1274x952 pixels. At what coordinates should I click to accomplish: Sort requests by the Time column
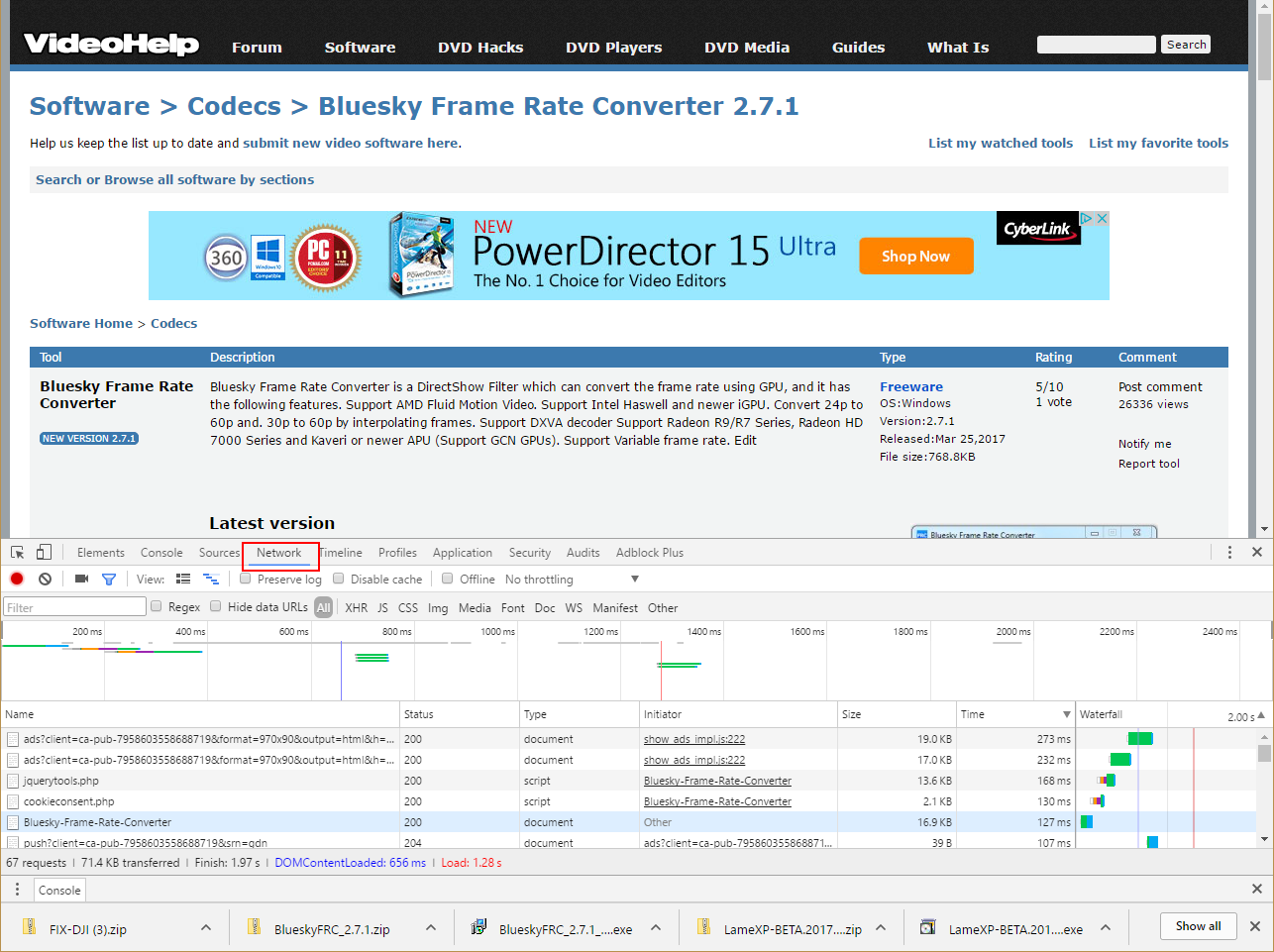click(1015, 714)
